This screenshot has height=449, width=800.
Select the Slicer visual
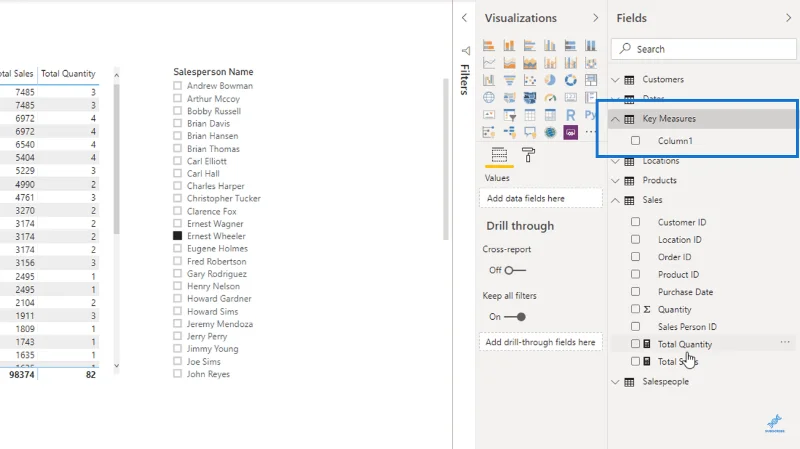click(x=509, y=115)
